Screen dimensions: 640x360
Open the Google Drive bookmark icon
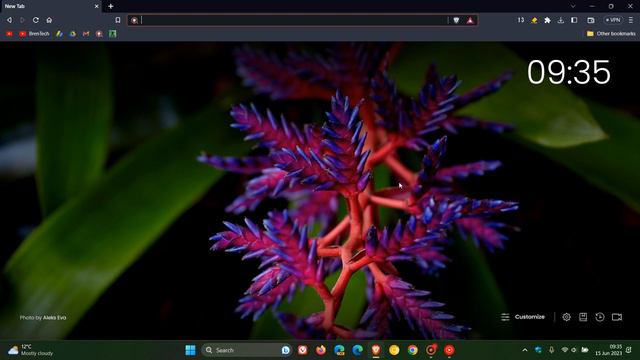pyautogui.click(x=73, y=34)
